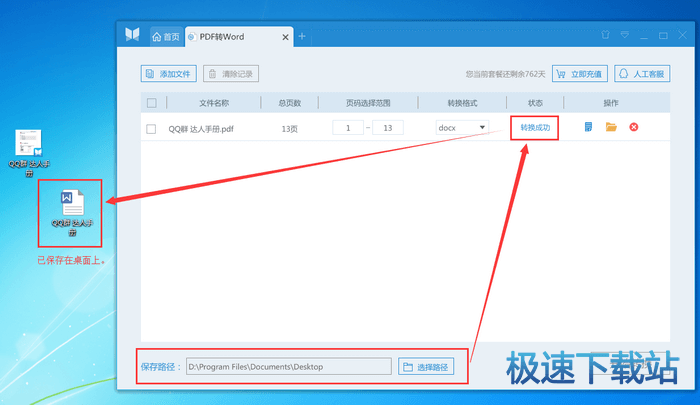This screenshot has width=700, height=405.
Task: Switch to the PDF转Word tab
Action: (222, 37)
